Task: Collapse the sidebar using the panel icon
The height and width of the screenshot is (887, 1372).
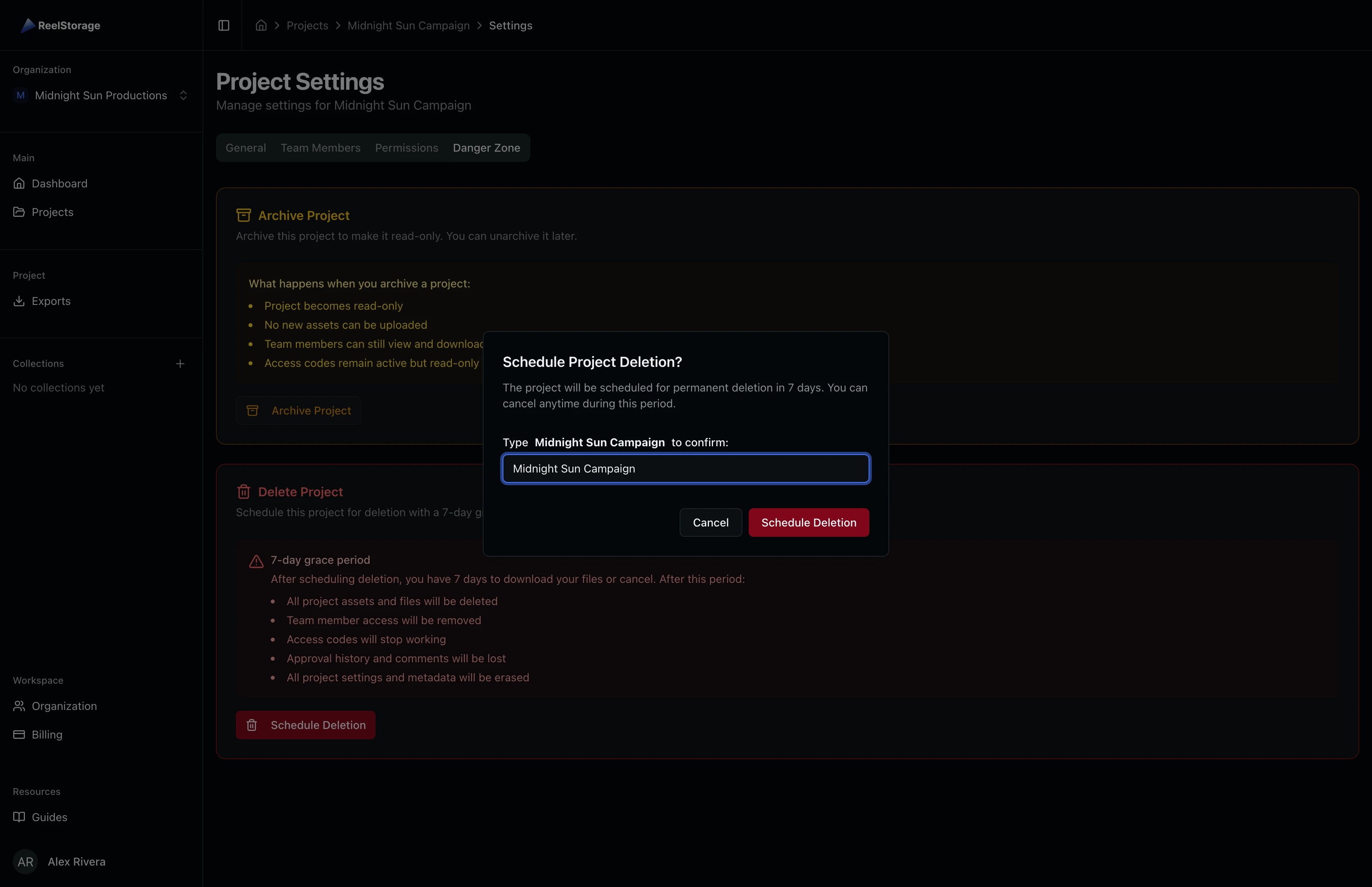Action: [x=224, y=25]
